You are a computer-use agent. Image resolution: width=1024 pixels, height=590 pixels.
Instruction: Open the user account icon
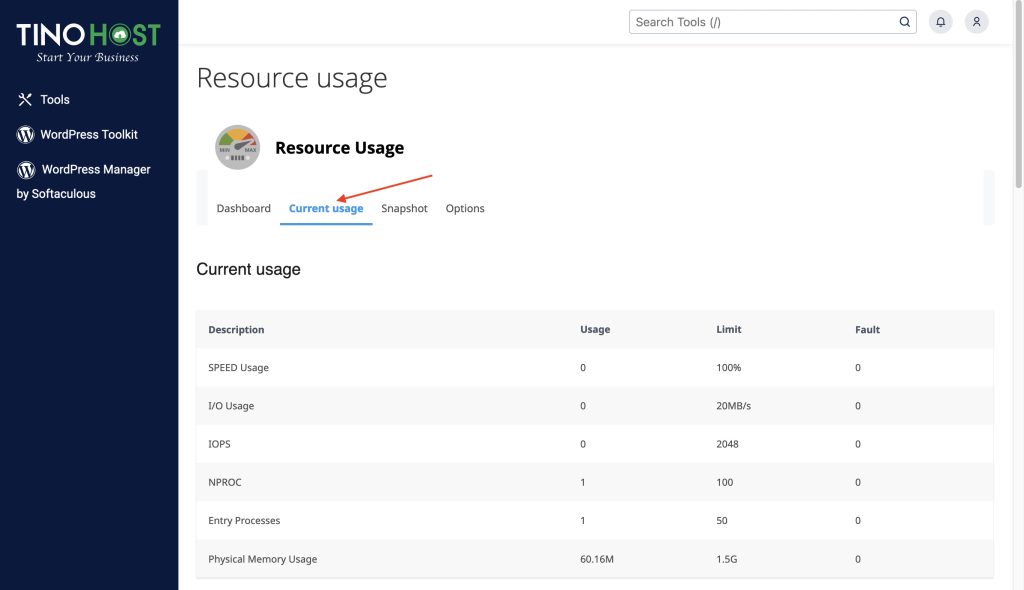coord(976,22)
